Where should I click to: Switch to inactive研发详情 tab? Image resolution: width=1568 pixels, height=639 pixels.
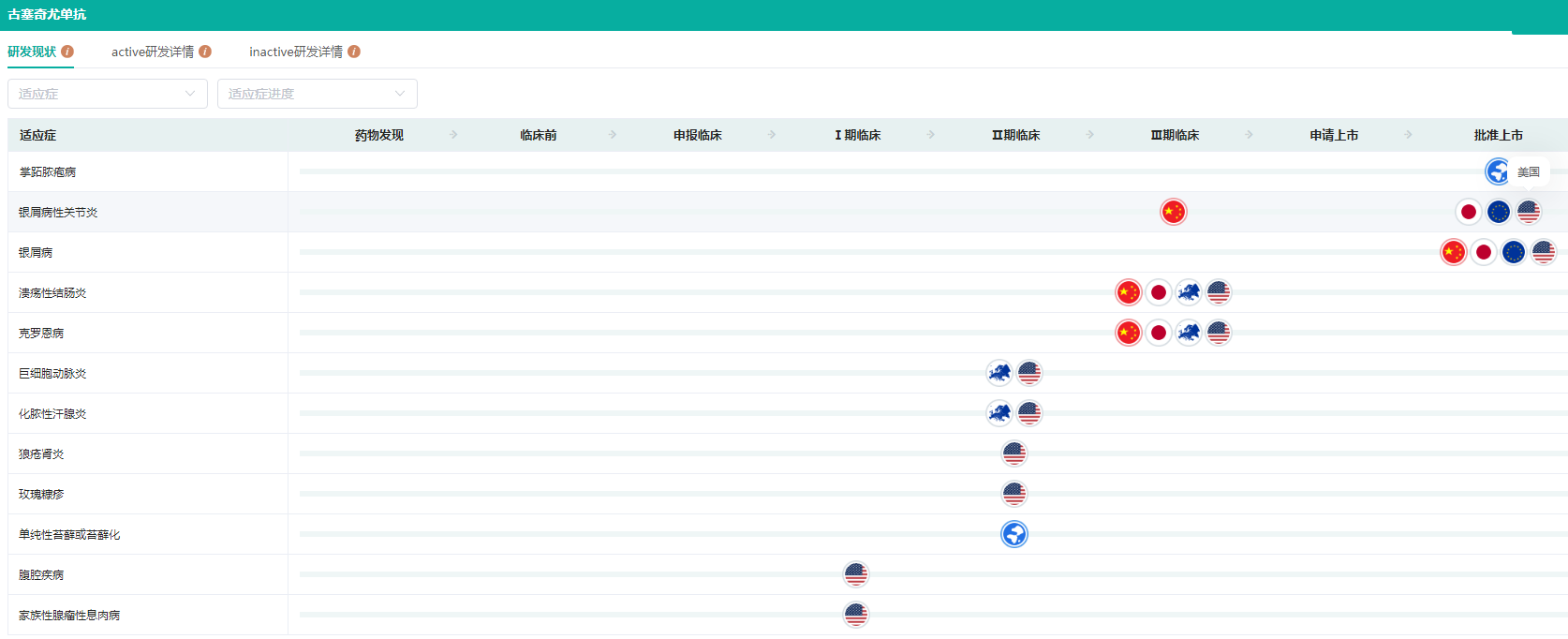pyautogui.click(x=295, y=52)
